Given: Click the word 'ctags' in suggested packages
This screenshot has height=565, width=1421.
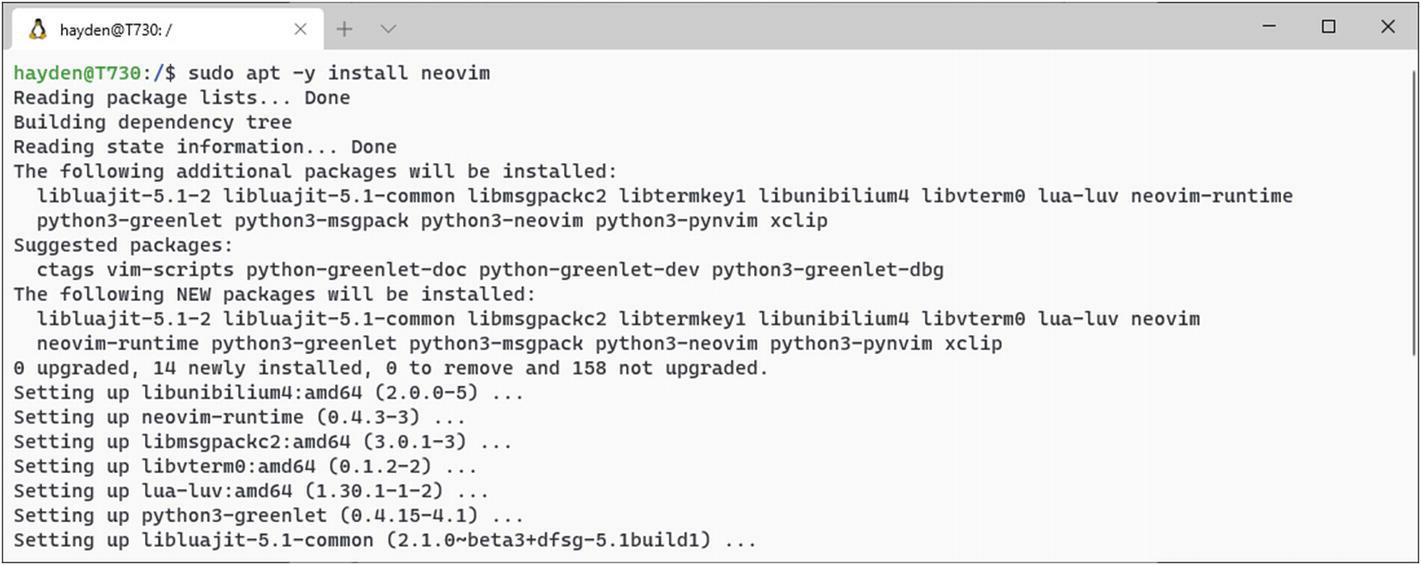Looking at the screenshot, I should point(65,270).
